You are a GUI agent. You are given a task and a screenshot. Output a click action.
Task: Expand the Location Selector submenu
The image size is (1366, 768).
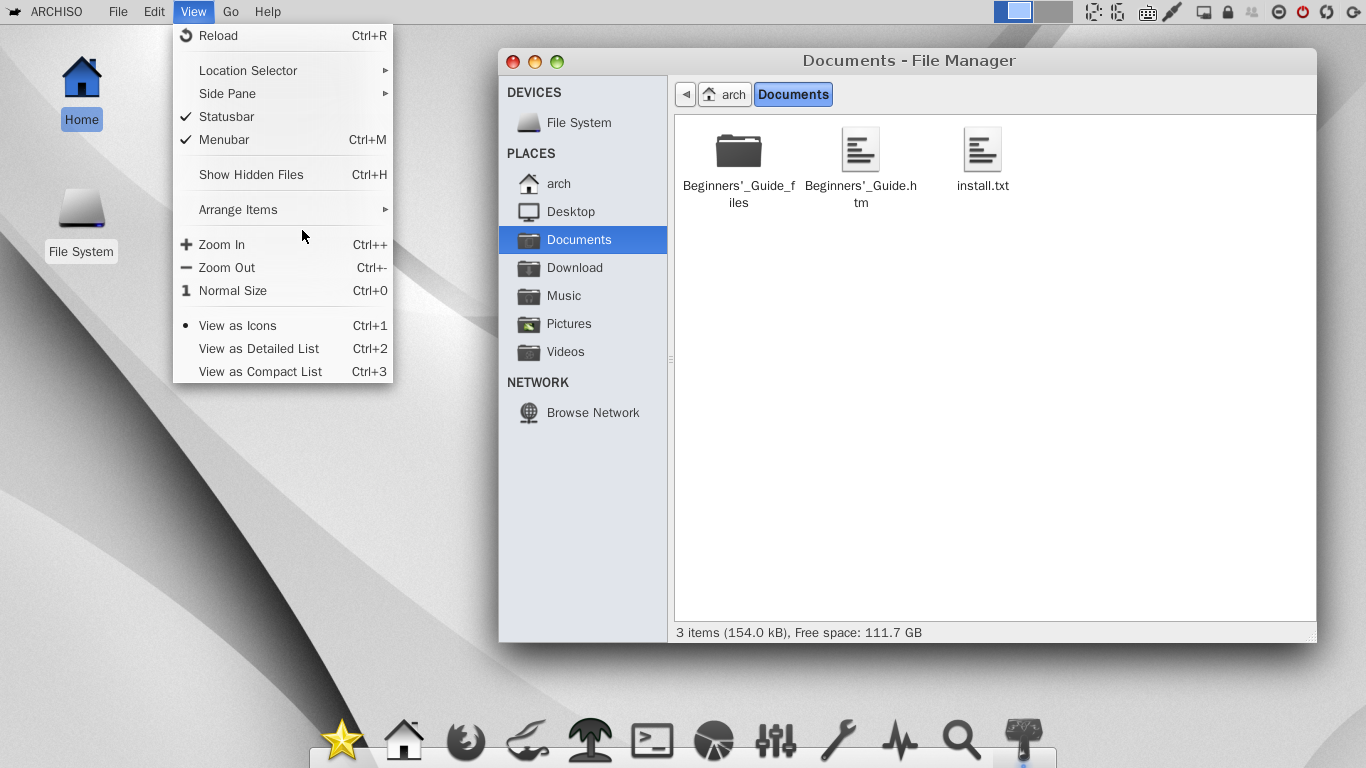(283, 71)
